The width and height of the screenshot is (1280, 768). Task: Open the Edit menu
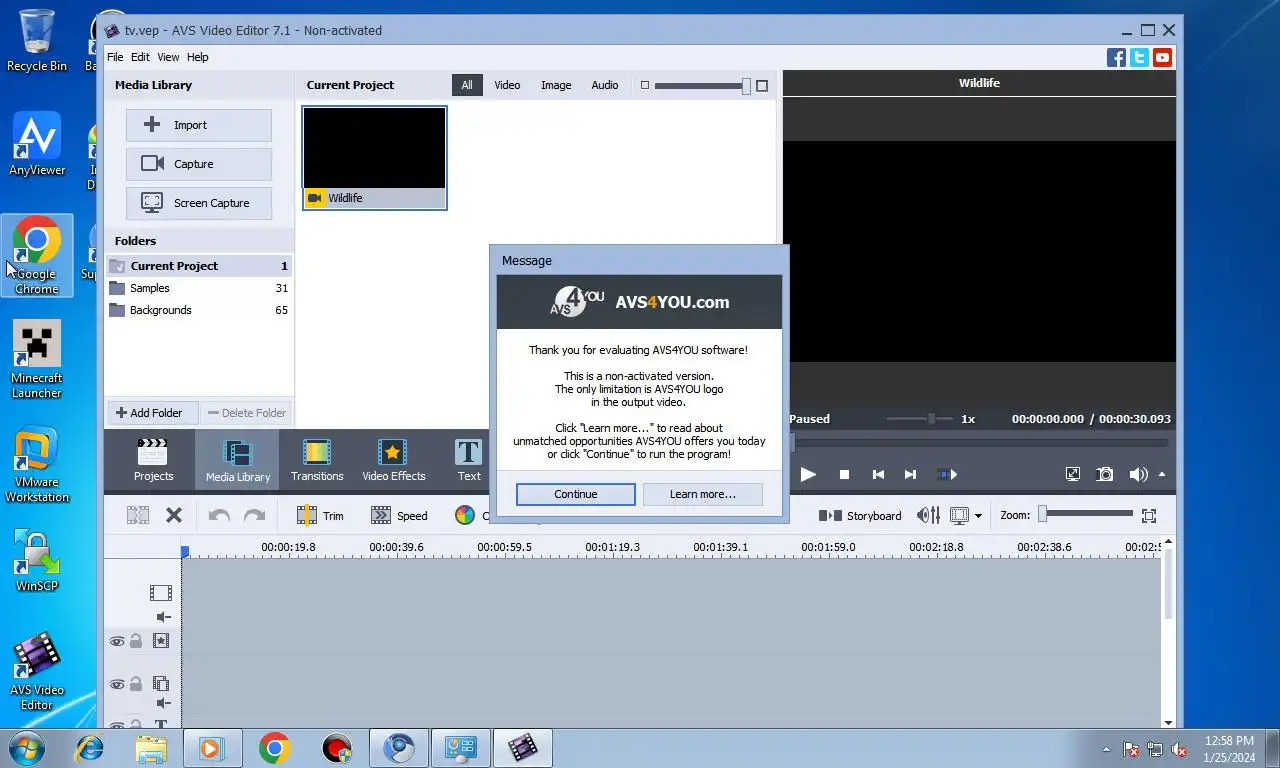(140, 57)
